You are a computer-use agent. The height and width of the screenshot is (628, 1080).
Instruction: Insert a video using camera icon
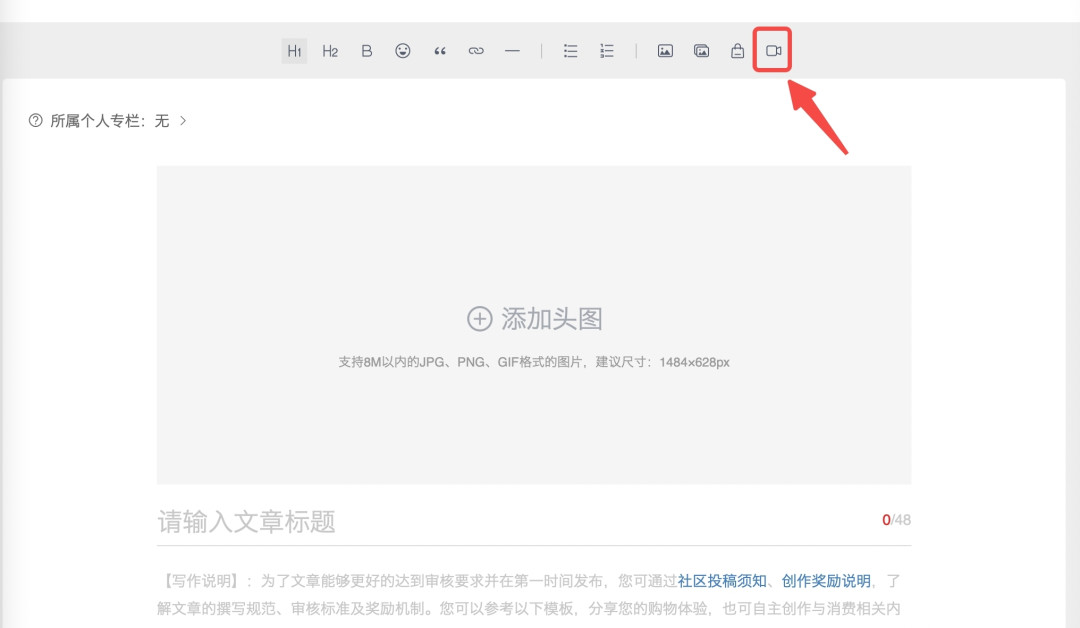tap(773, 51)
